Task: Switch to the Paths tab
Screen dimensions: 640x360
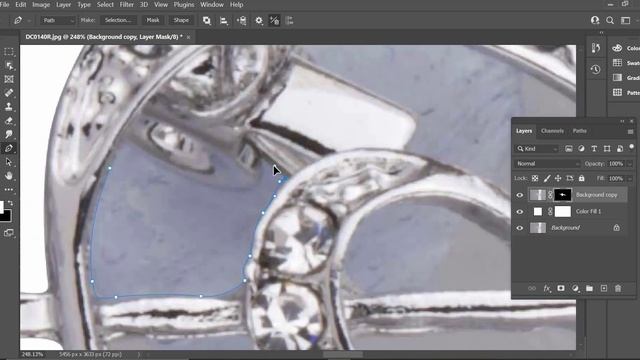Action: point(580,131)
